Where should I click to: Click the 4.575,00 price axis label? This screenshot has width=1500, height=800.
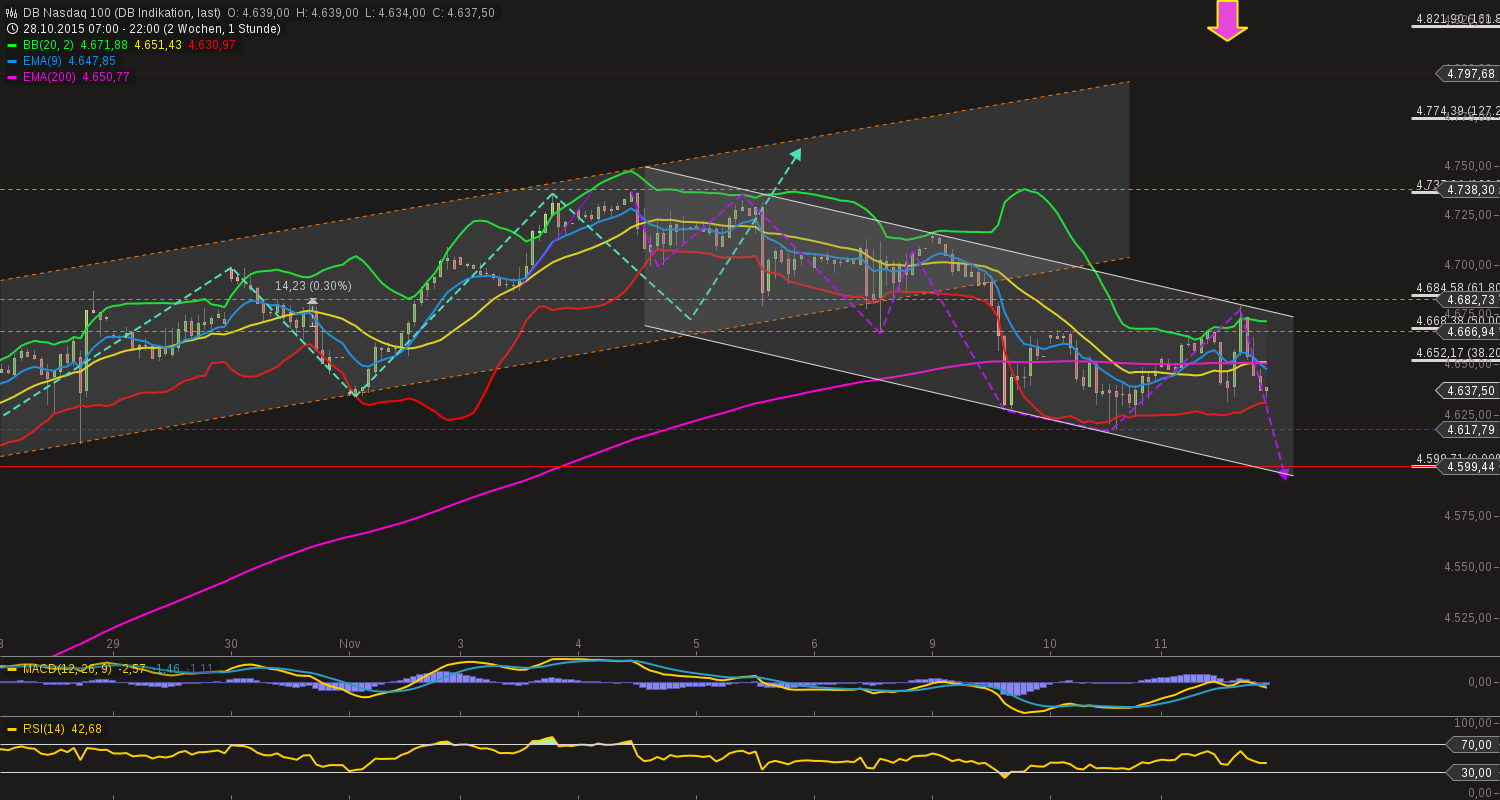[1469, 516]
